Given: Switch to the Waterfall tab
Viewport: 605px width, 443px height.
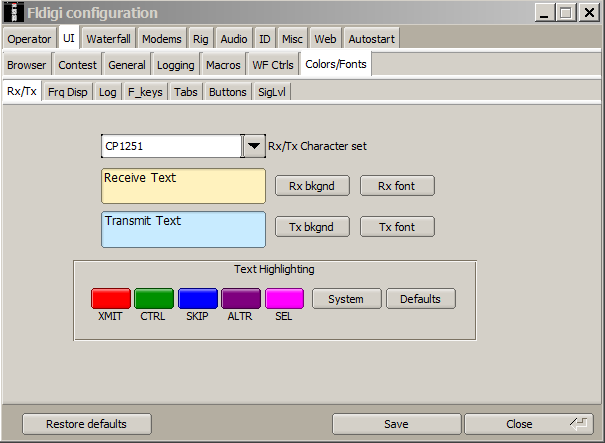Looking at the screenshot, I should [108, 39].
